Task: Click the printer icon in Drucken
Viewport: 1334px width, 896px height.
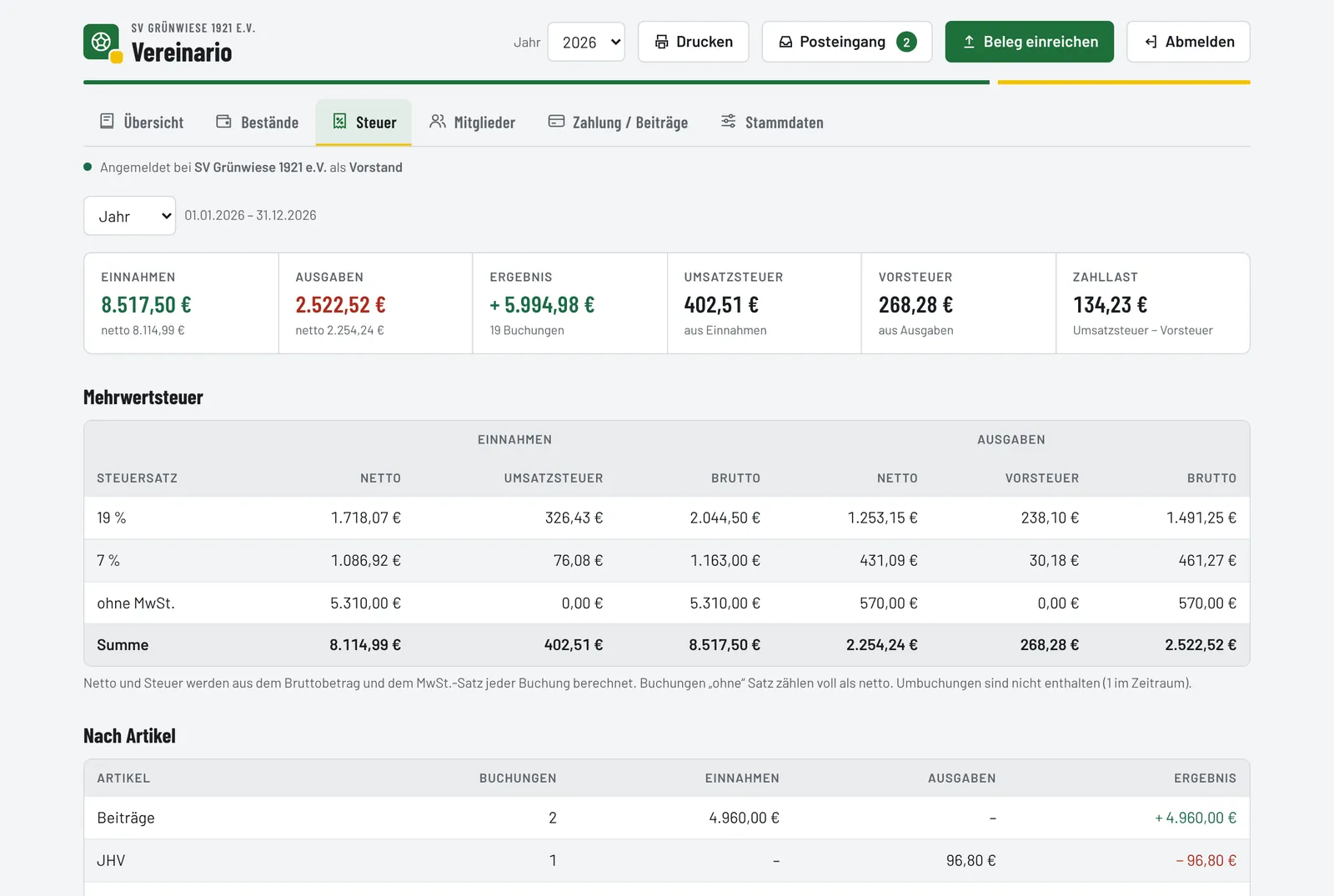Action: tap(661, 42)
